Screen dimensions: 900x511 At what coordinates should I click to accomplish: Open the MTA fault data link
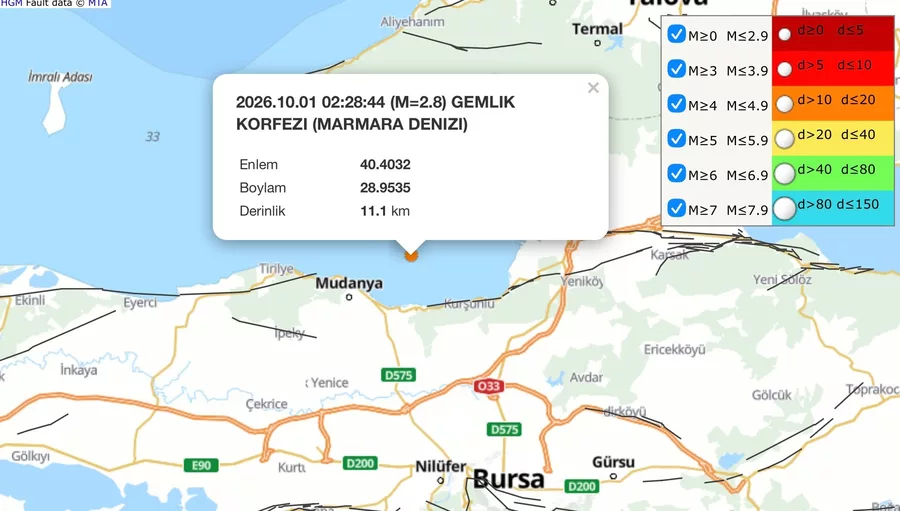pyautogui.click(x=98, y=3)
